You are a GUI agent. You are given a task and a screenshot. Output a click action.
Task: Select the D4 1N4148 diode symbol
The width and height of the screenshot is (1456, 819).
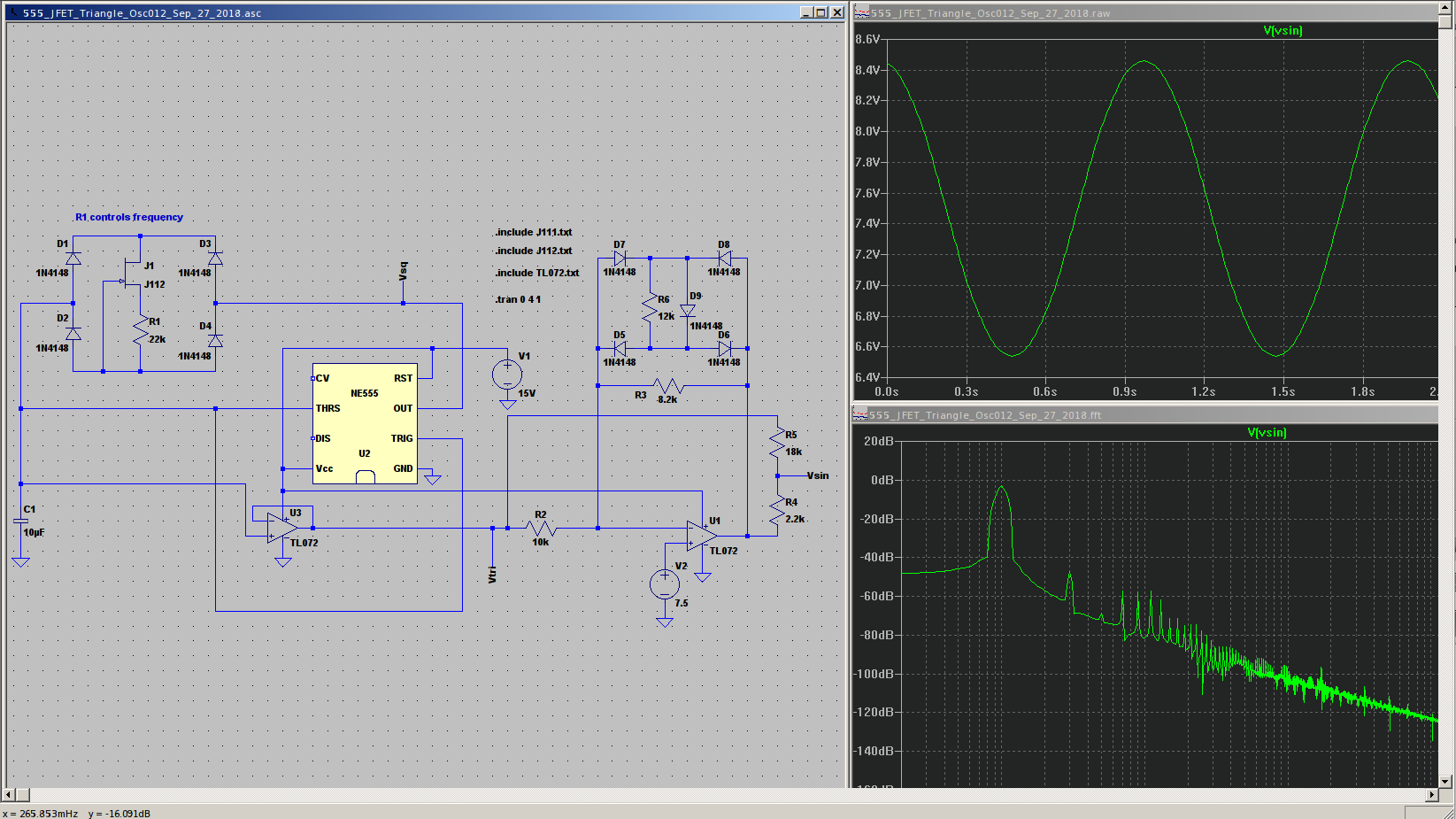coord(215,340)
